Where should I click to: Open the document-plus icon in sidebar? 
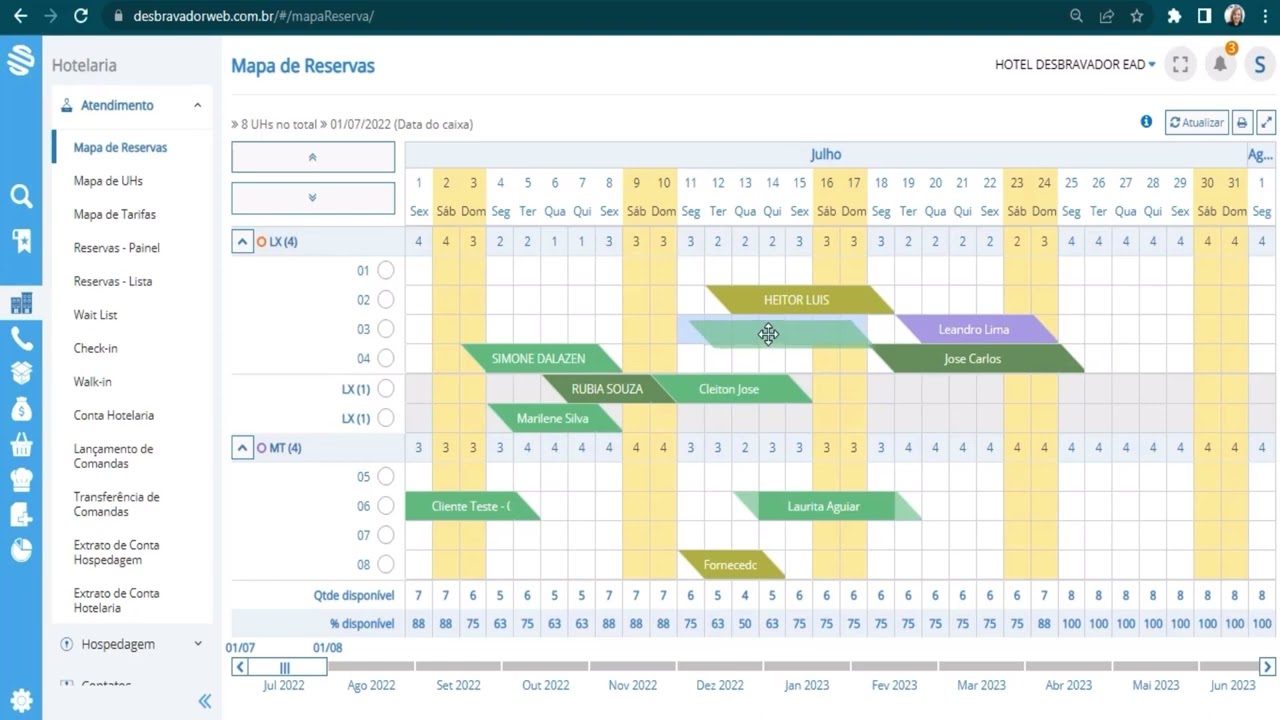[21, 514]
